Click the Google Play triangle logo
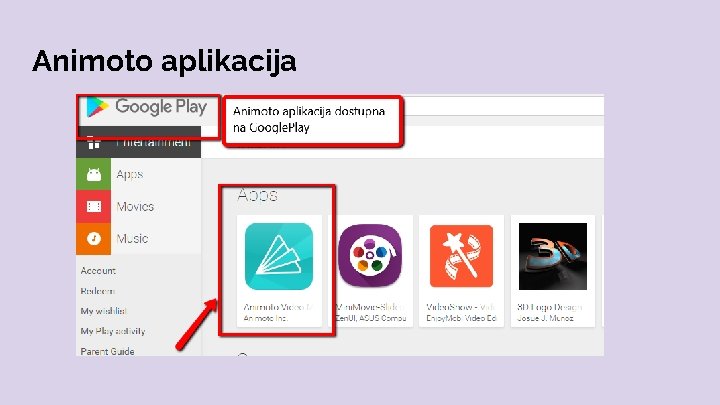This screenshot has height=405, width=720. click(x=97, y=107)
